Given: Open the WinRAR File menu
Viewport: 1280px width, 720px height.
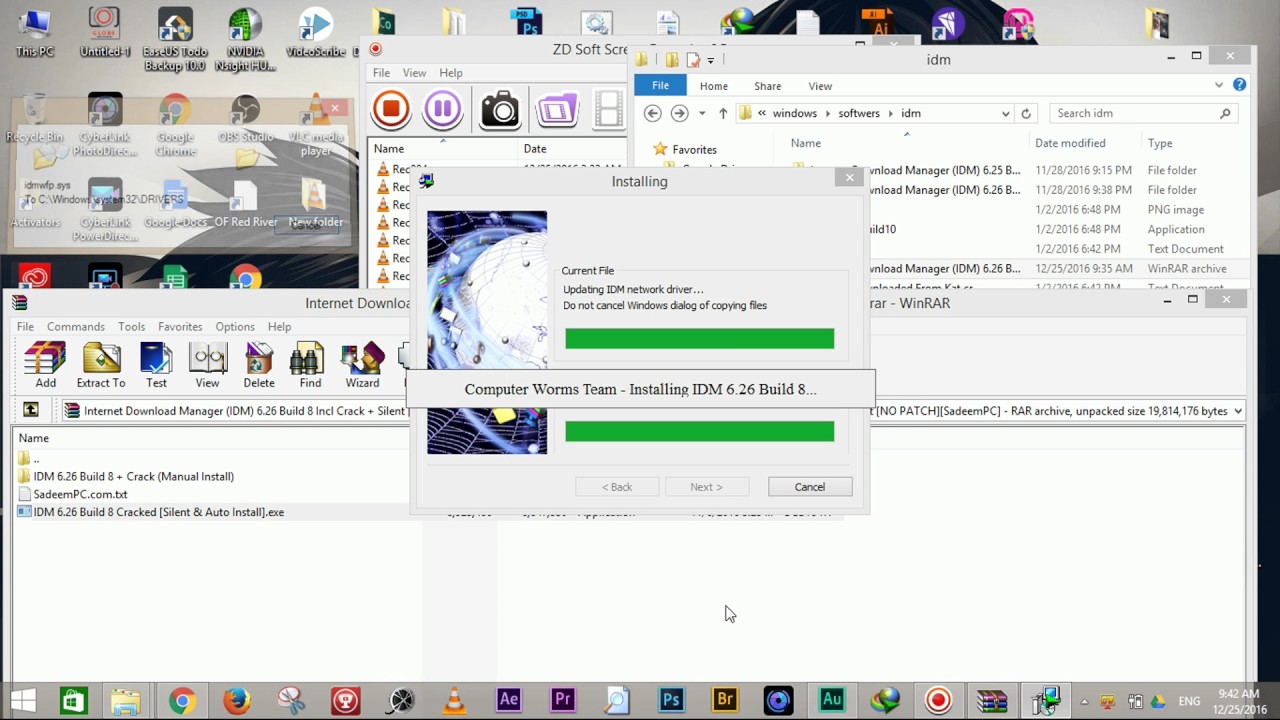Looking at the screenshot, I should coord(25,326).
